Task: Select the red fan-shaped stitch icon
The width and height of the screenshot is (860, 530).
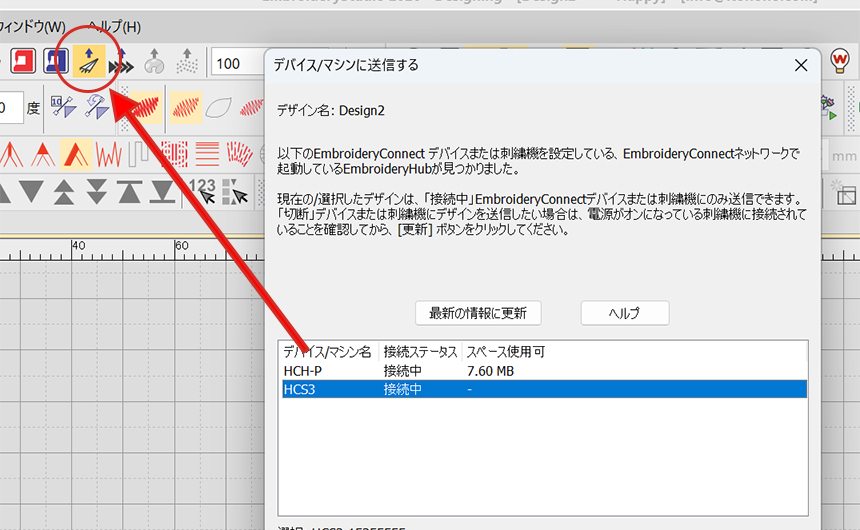Action: click(240, 154)
